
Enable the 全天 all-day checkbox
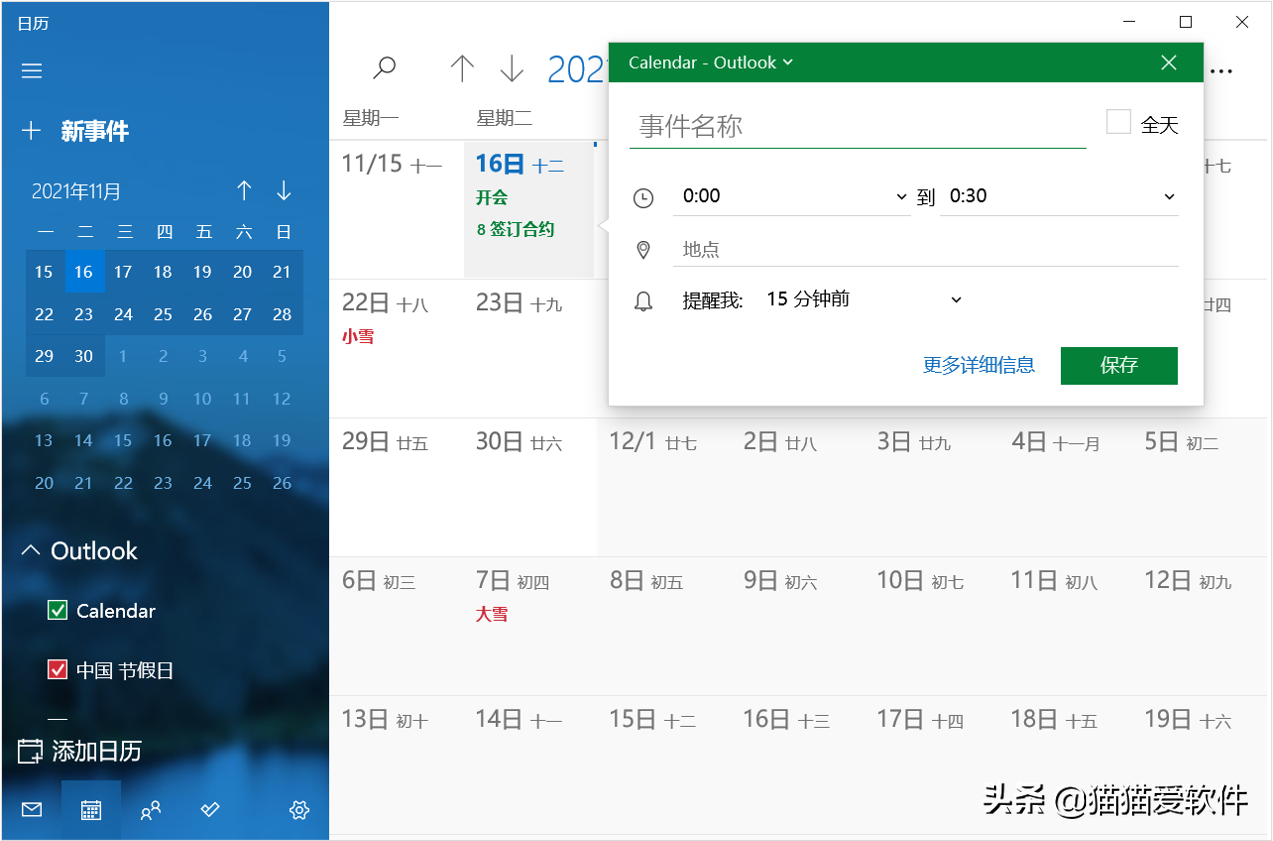click(1118, 123)
